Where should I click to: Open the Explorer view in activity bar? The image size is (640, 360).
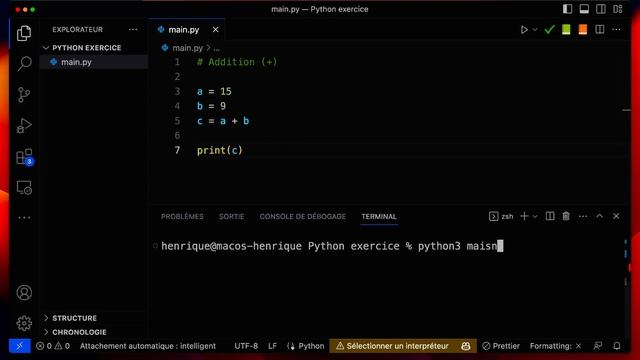click(24, 33)
